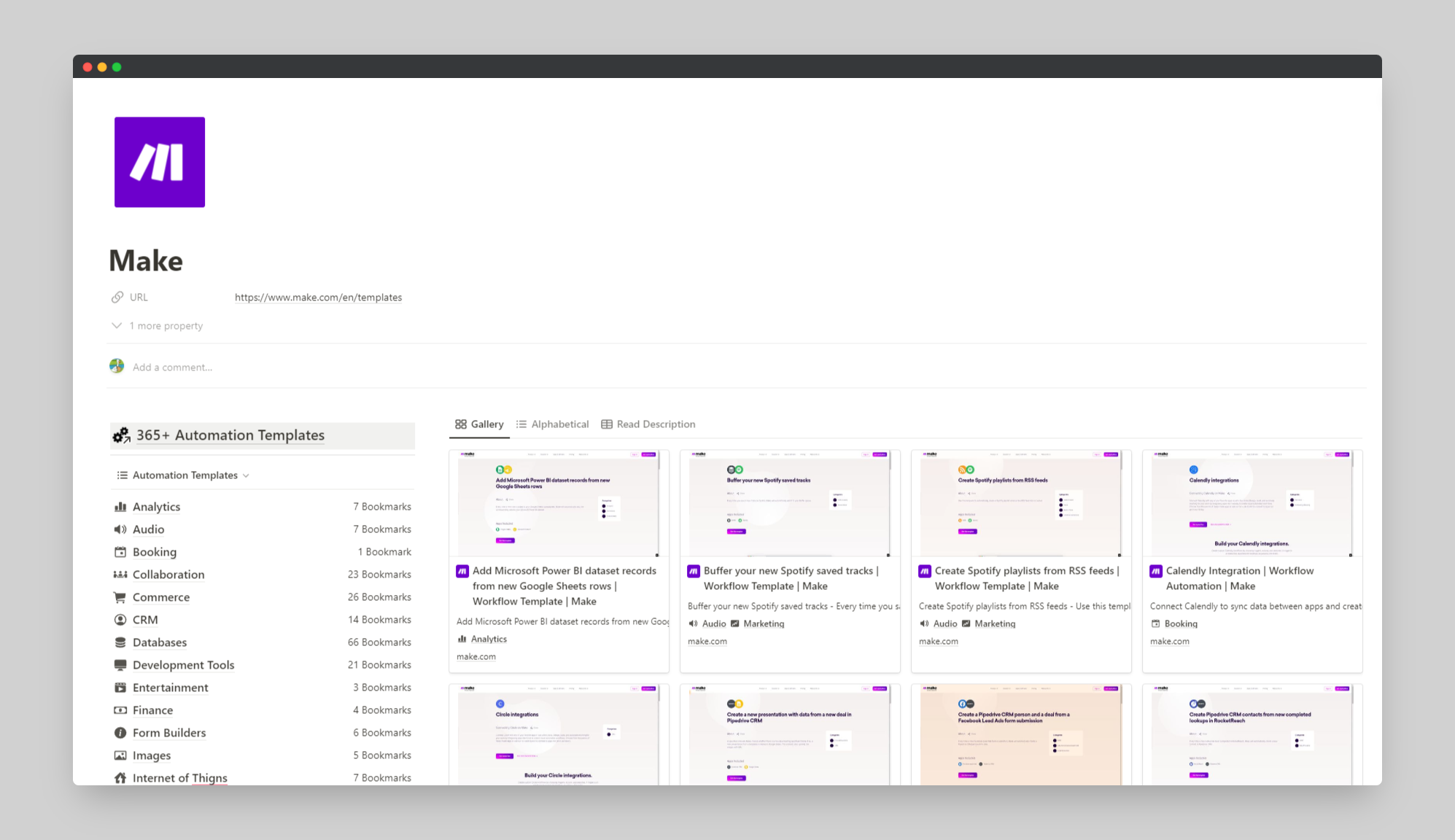Click the gears icon beside 365+ Automation Templates
The image size is (1455, 840).
click(x=121, y=435)
